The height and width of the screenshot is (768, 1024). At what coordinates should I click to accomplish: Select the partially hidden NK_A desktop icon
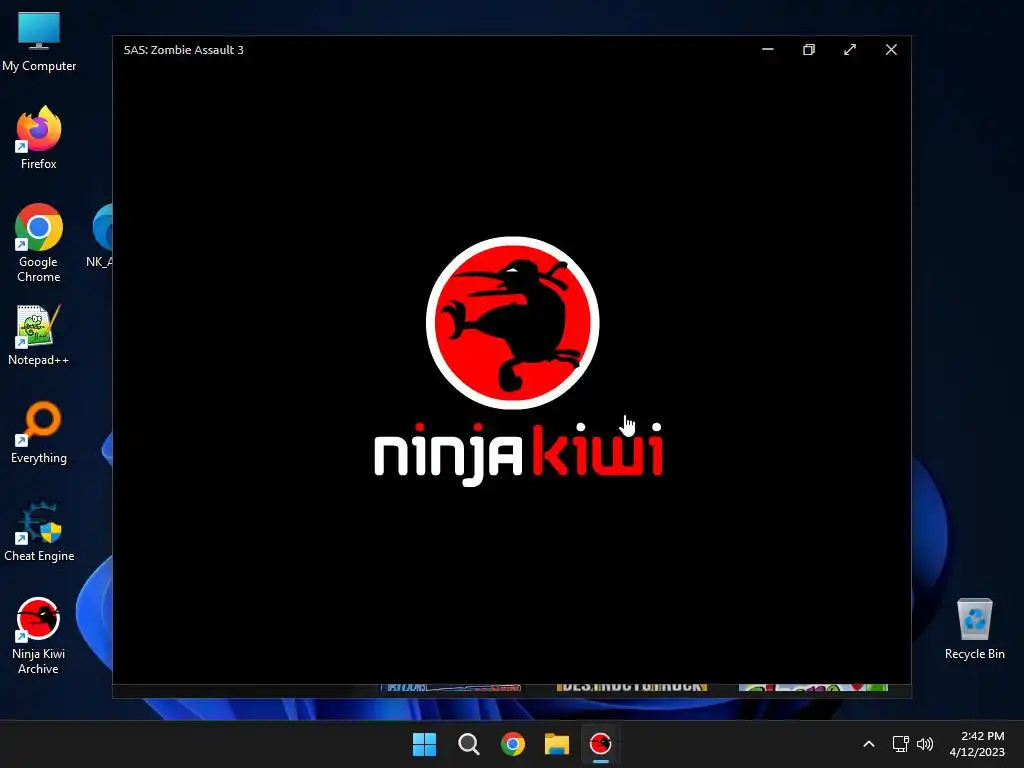coord(102,236)
